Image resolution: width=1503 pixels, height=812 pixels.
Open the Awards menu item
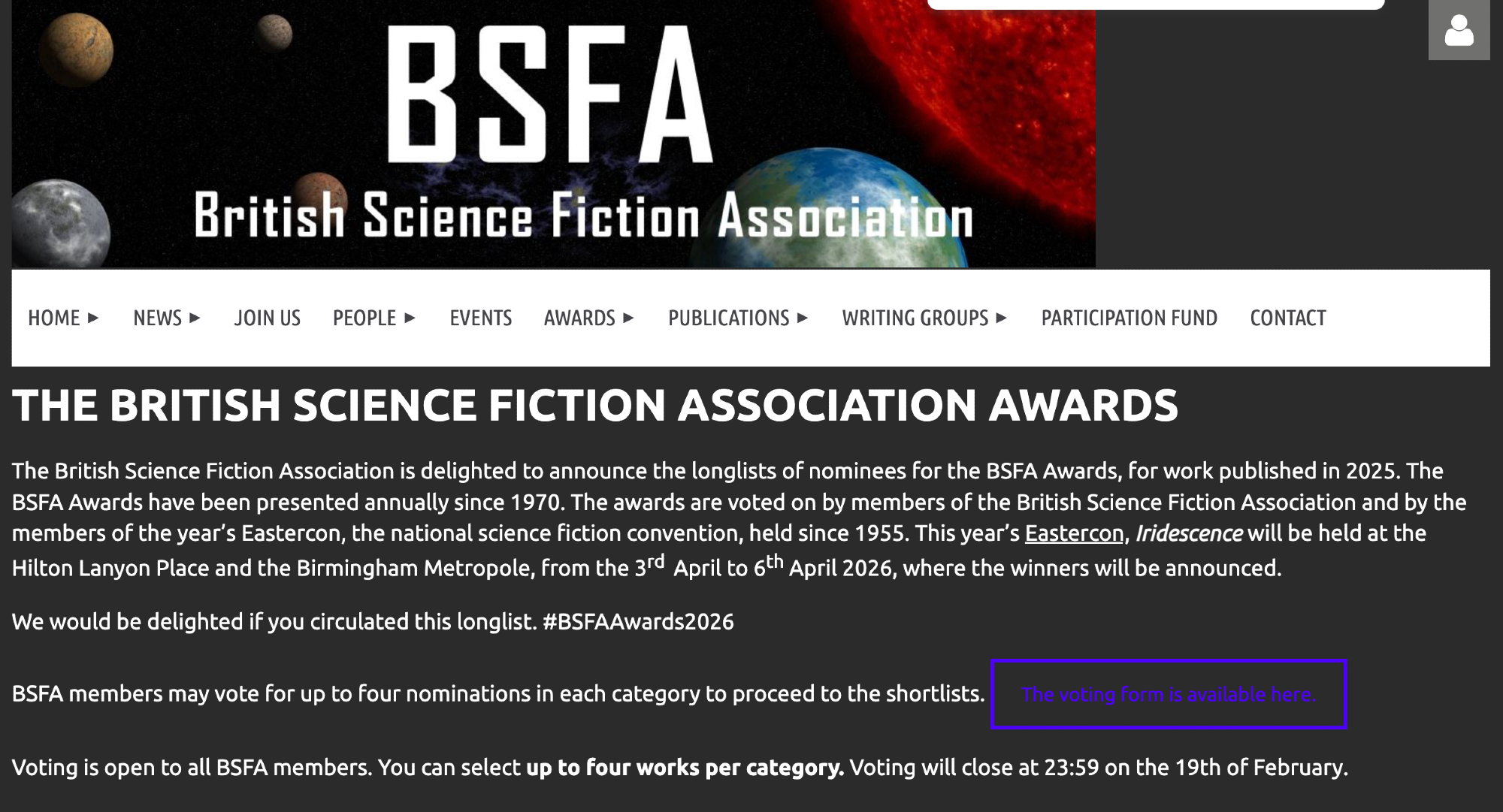point(579,318)
